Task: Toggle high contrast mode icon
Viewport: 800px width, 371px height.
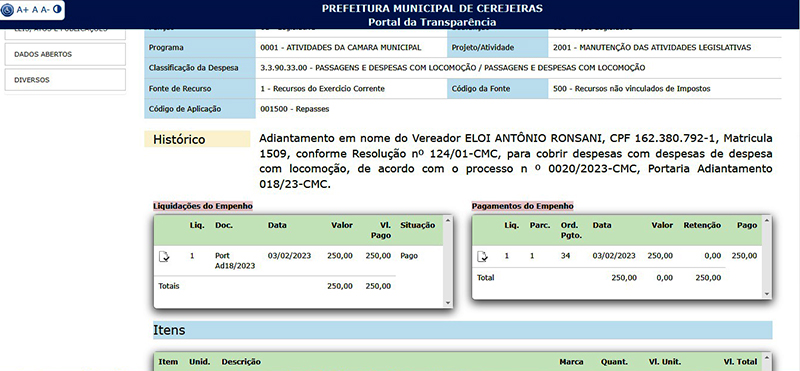Action: pos(57,9)
